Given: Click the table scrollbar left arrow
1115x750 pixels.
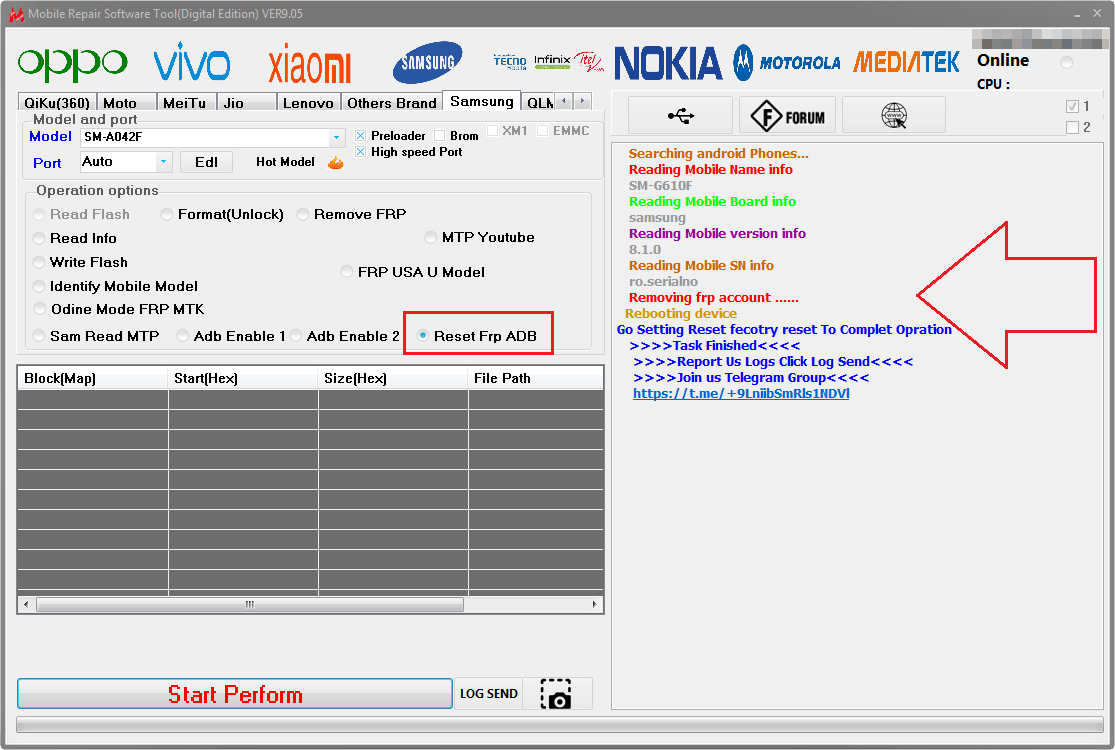Looking at the screenshot, I should click(26, 604).
